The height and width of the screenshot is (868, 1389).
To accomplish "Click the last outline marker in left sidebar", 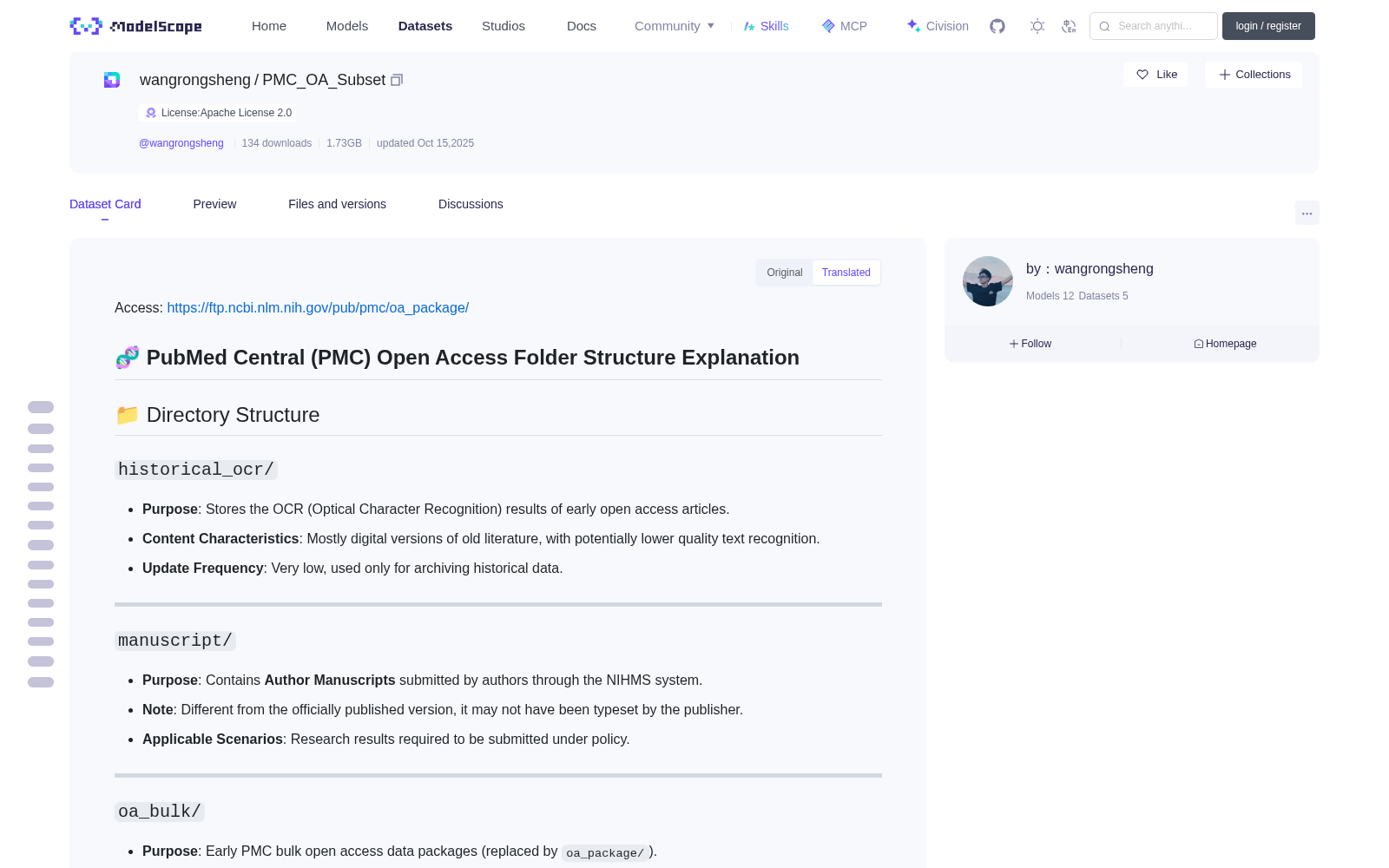I will 41,682.
